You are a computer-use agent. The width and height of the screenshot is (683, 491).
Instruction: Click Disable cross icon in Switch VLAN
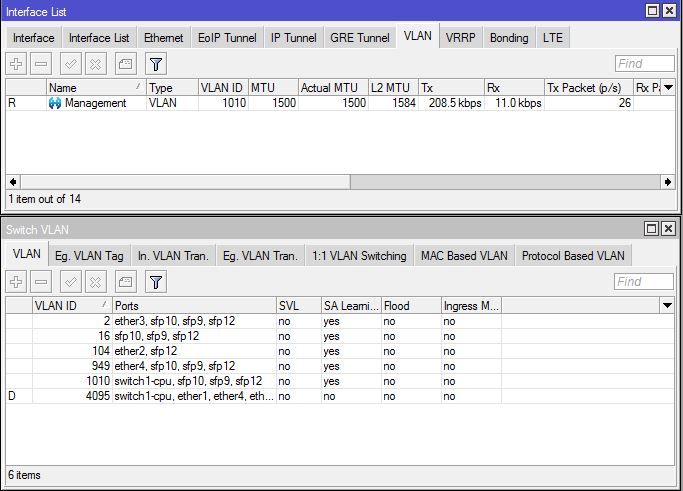(x=95, y=282)
